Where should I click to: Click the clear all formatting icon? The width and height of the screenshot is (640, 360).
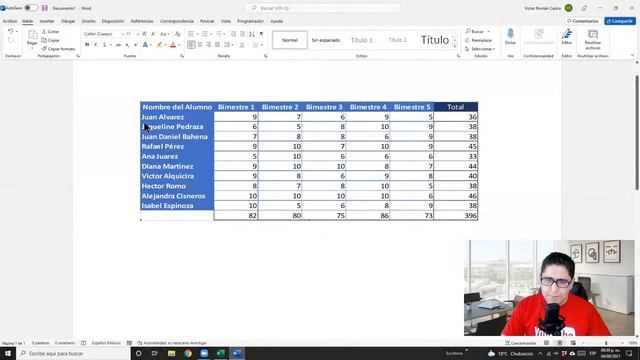[x=178, y=34]
